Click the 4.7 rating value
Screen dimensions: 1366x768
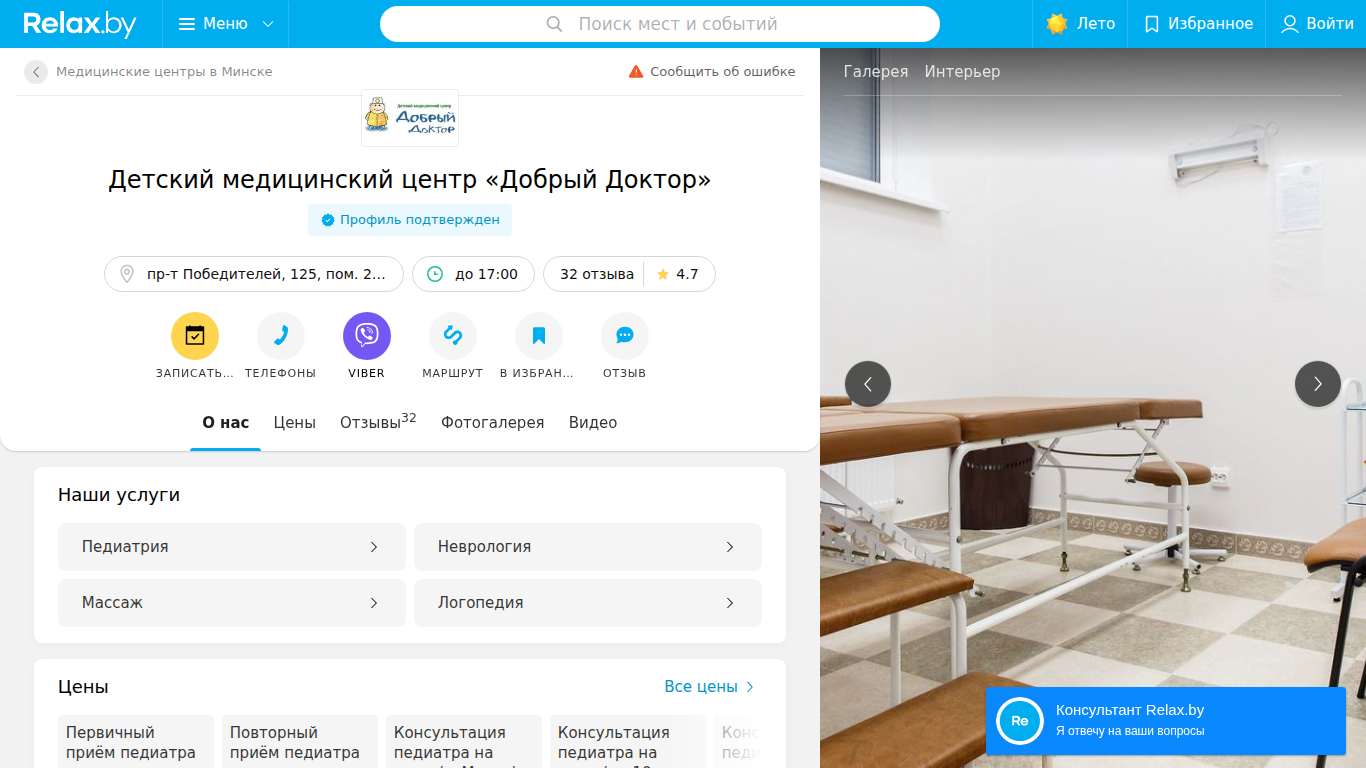(x=687, y=274)
